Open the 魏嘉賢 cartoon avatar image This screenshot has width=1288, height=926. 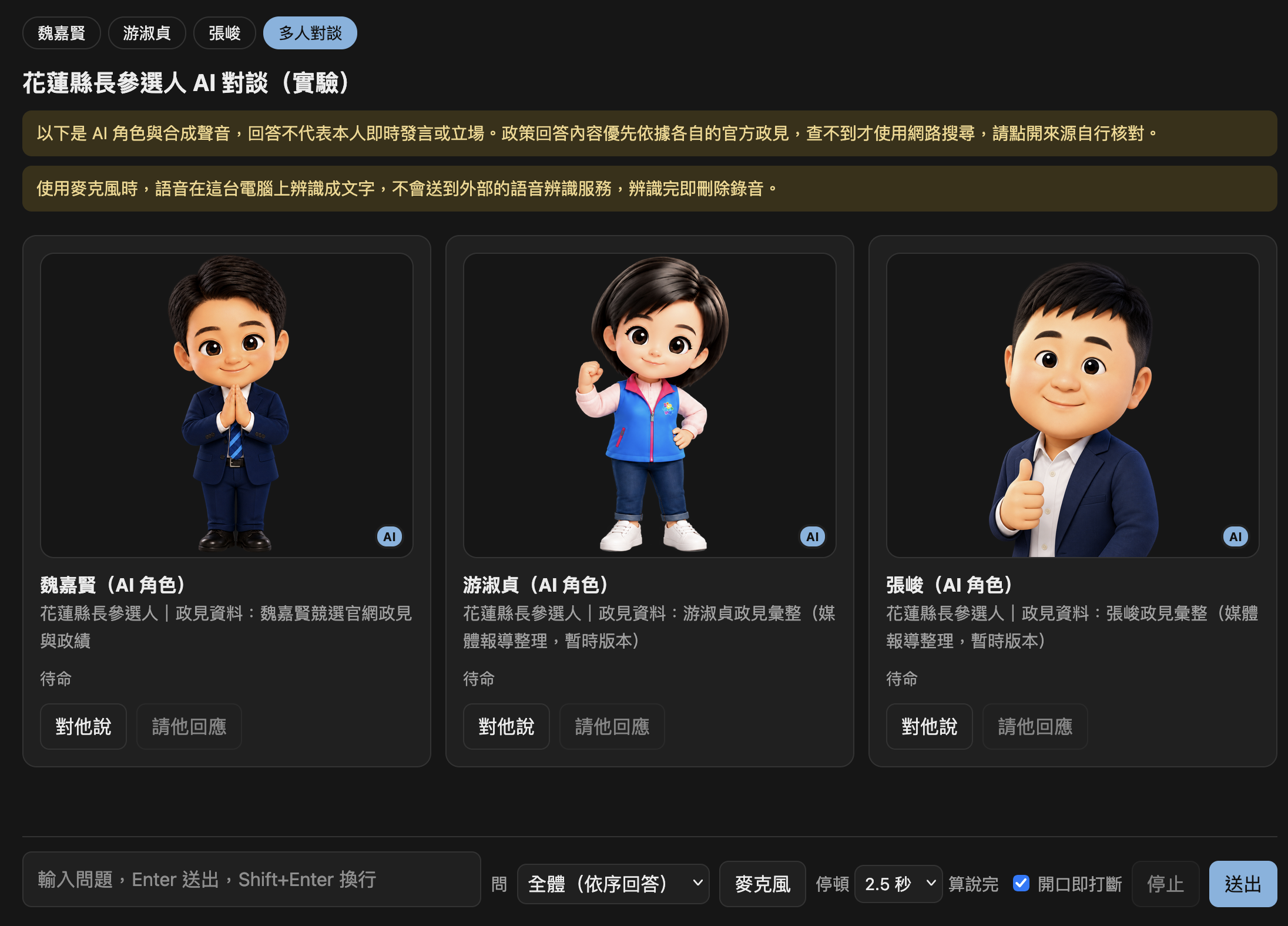227,405
